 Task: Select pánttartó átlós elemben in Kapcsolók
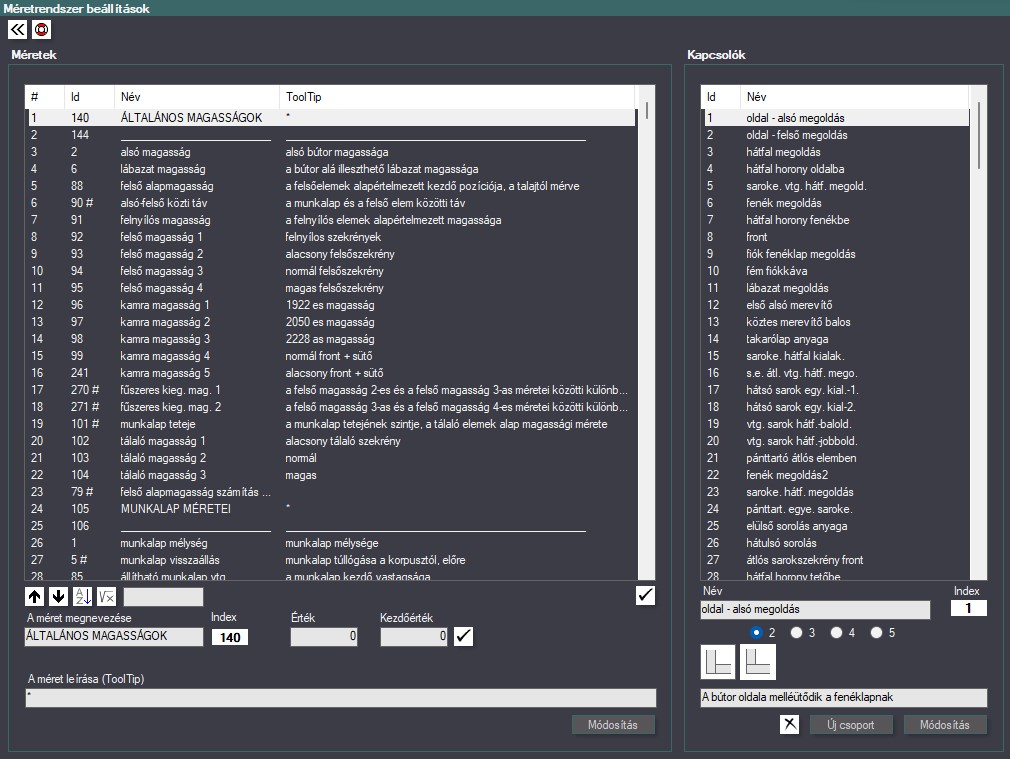click(835, 458)
